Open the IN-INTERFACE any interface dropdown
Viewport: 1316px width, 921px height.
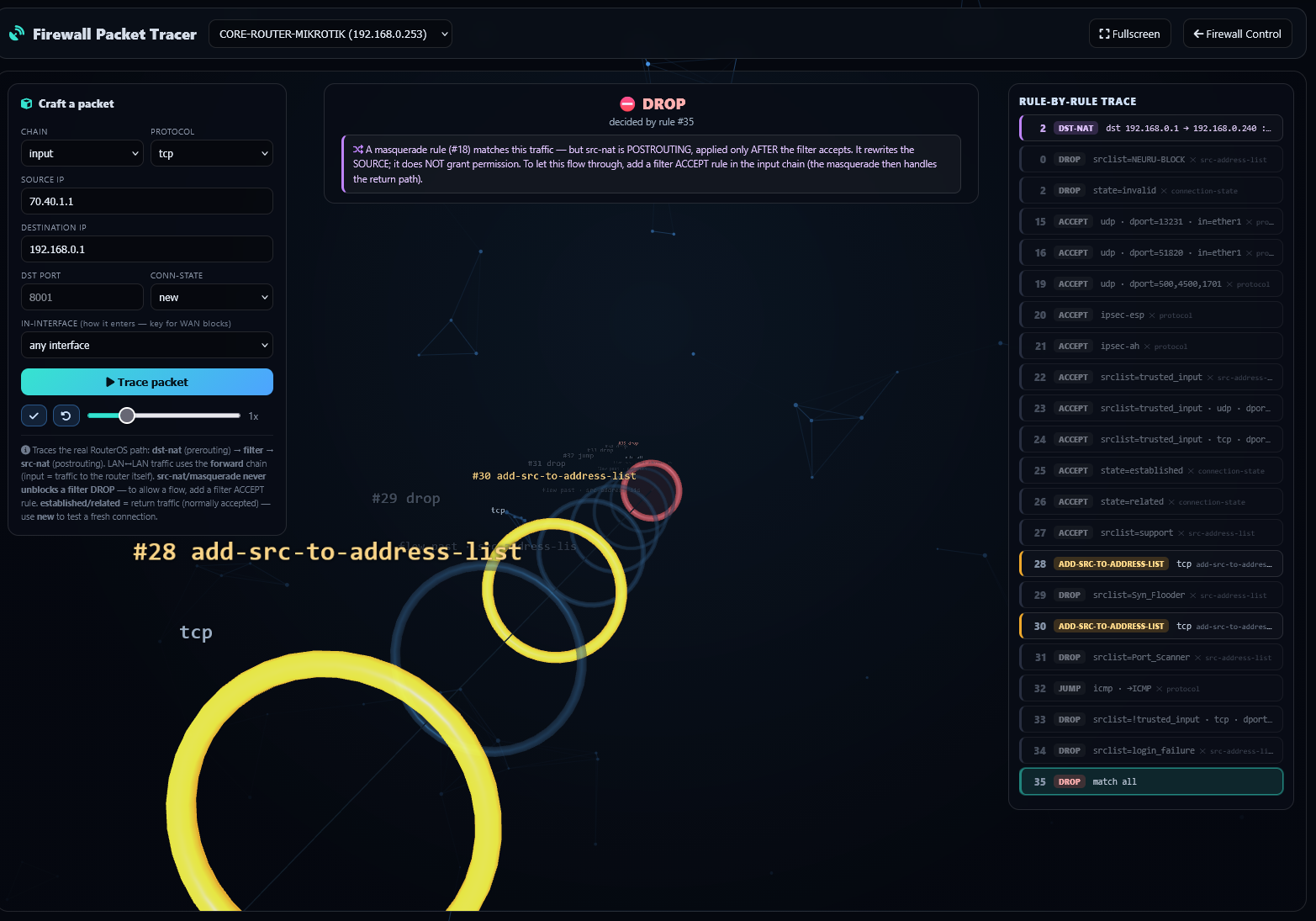coord(147,345)
